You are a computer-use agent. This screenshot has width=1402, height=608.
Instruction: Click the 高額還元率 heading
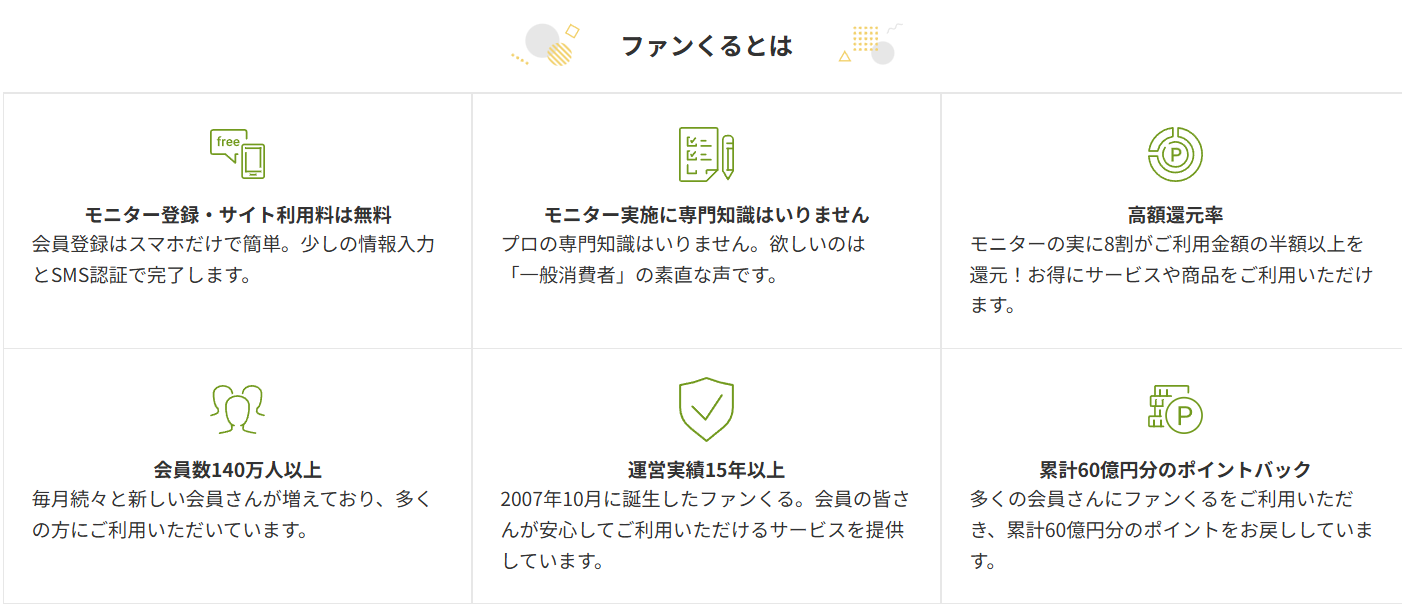click(1175, 215)
